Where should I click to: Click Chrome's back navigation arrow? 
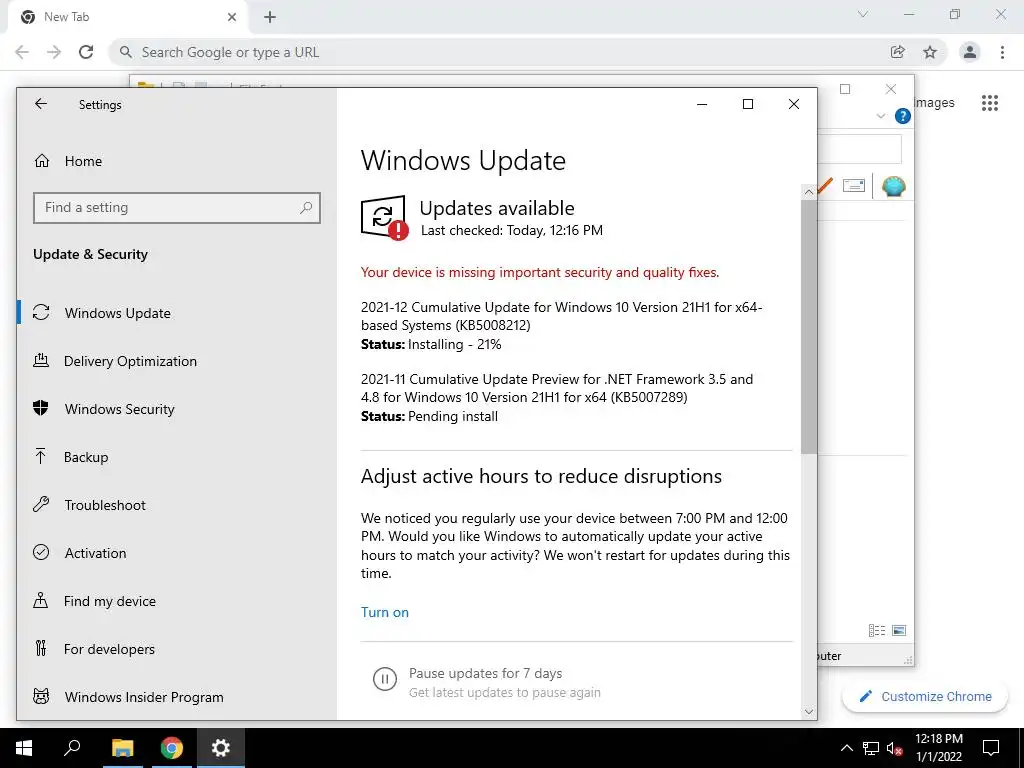[22, 52]
